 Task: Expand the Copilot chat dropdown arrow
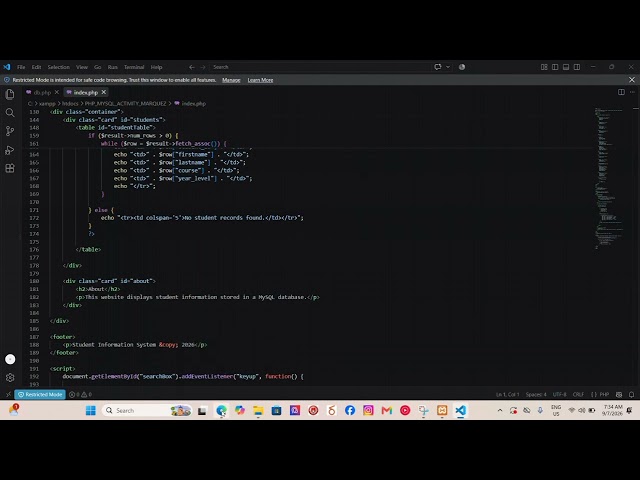click(x=448, y=67)
